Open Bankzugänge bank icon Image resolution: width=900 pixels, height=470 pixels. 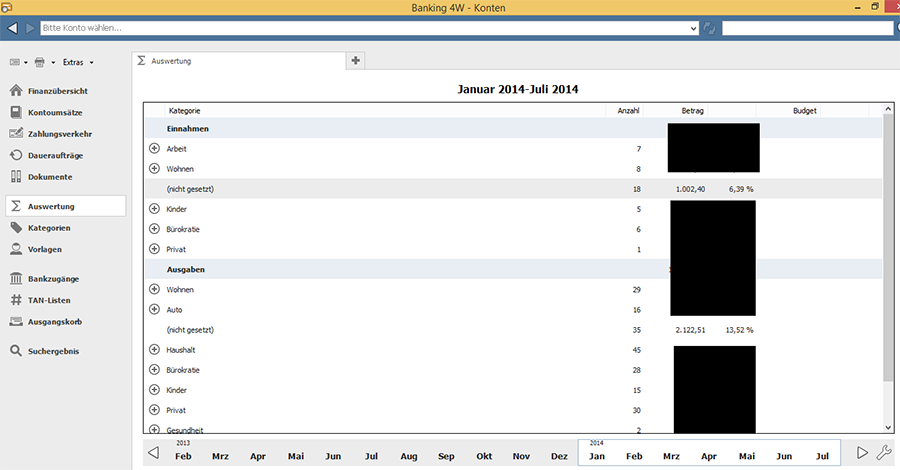(16, 279)
